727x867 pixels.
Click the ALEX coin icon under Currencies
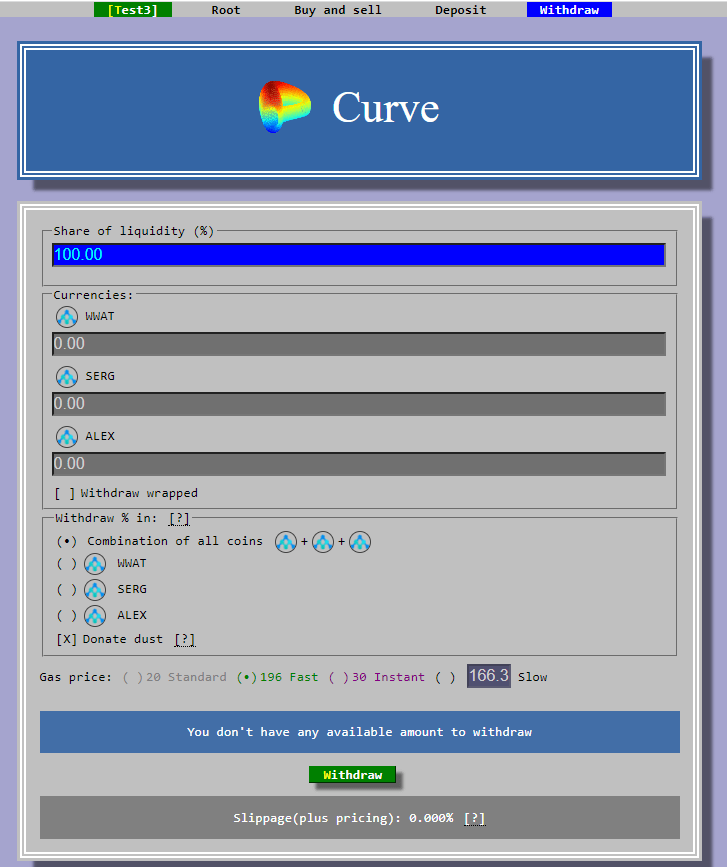click(x=67, y=437)
